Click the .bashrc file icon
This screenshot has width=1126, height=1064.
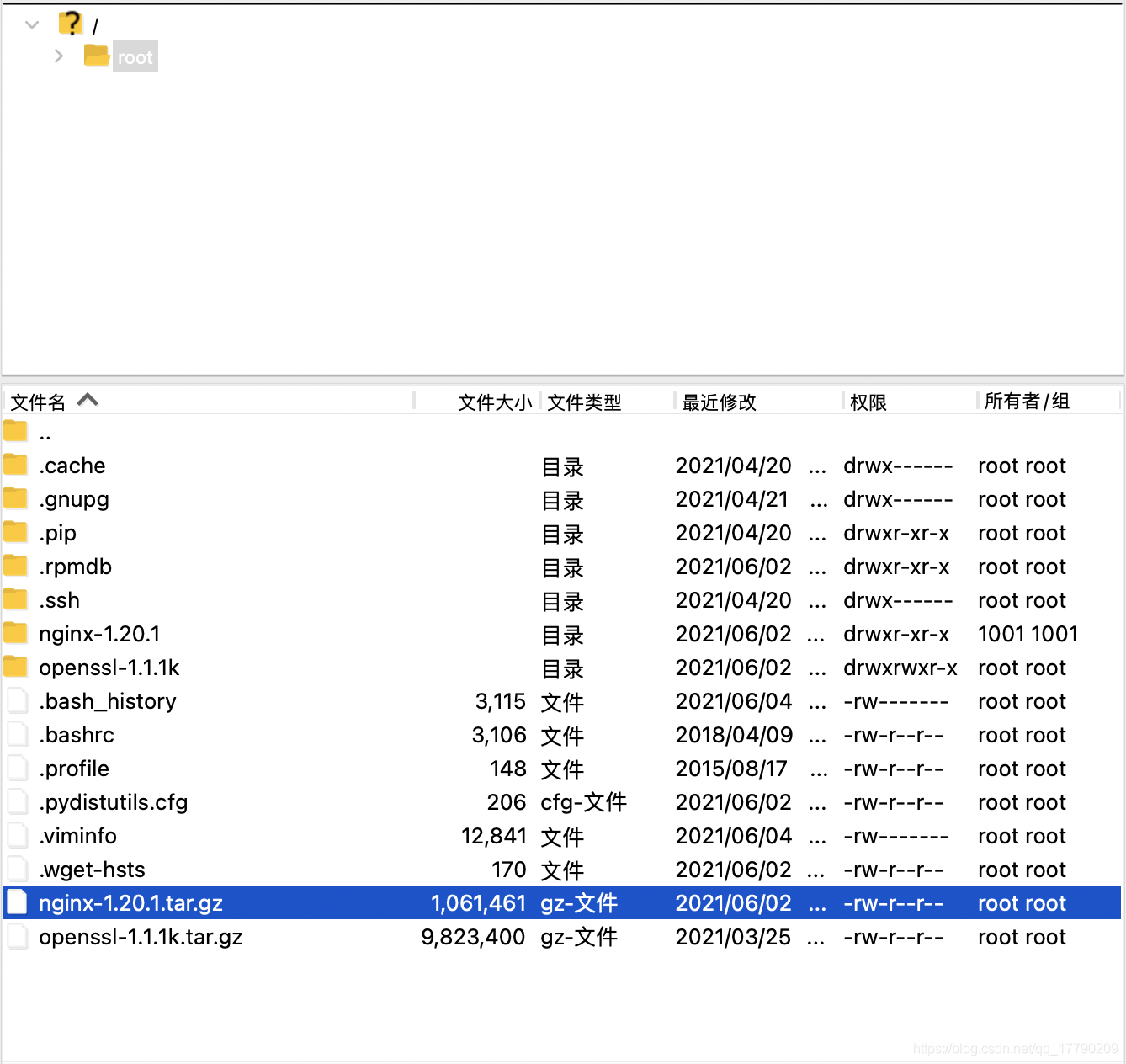tap(17, 734)
